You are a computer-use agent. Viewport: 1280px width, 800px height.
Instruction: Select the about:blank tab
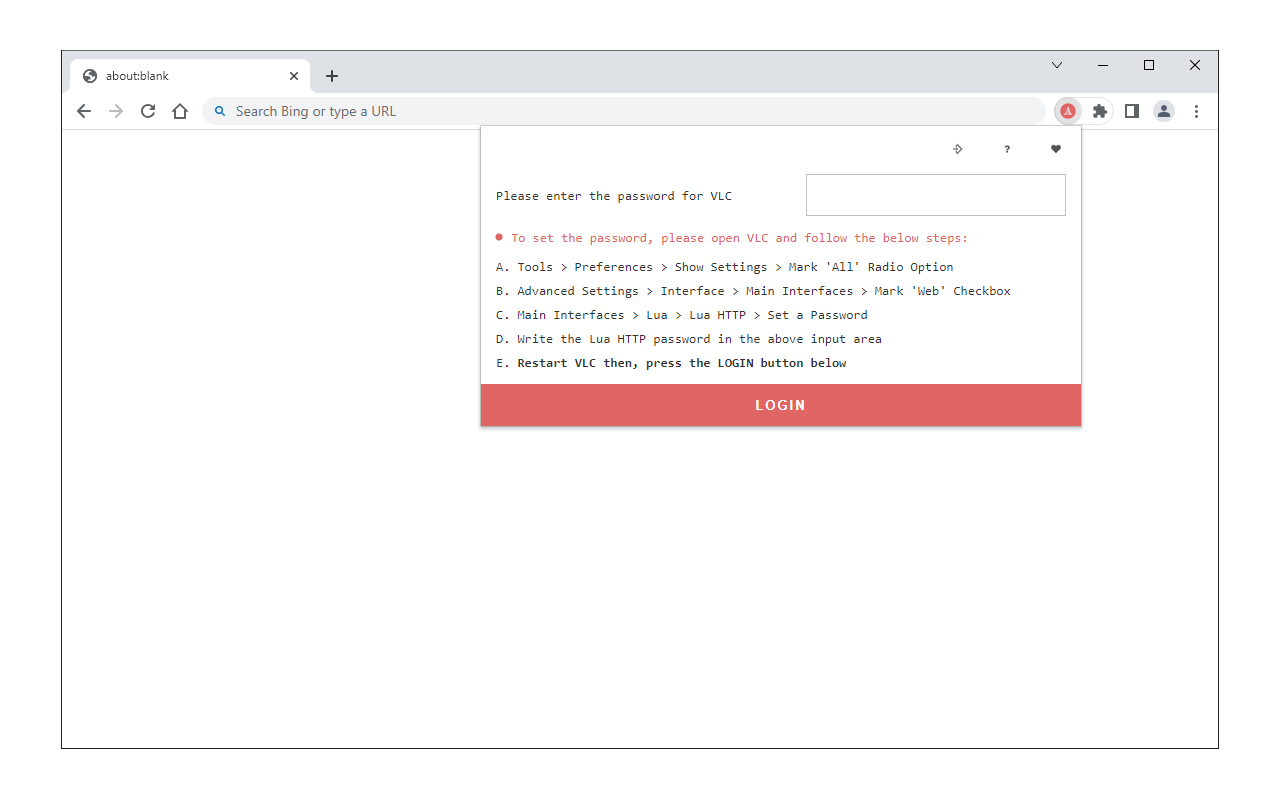pyautogui.click(x=190, y=76)
